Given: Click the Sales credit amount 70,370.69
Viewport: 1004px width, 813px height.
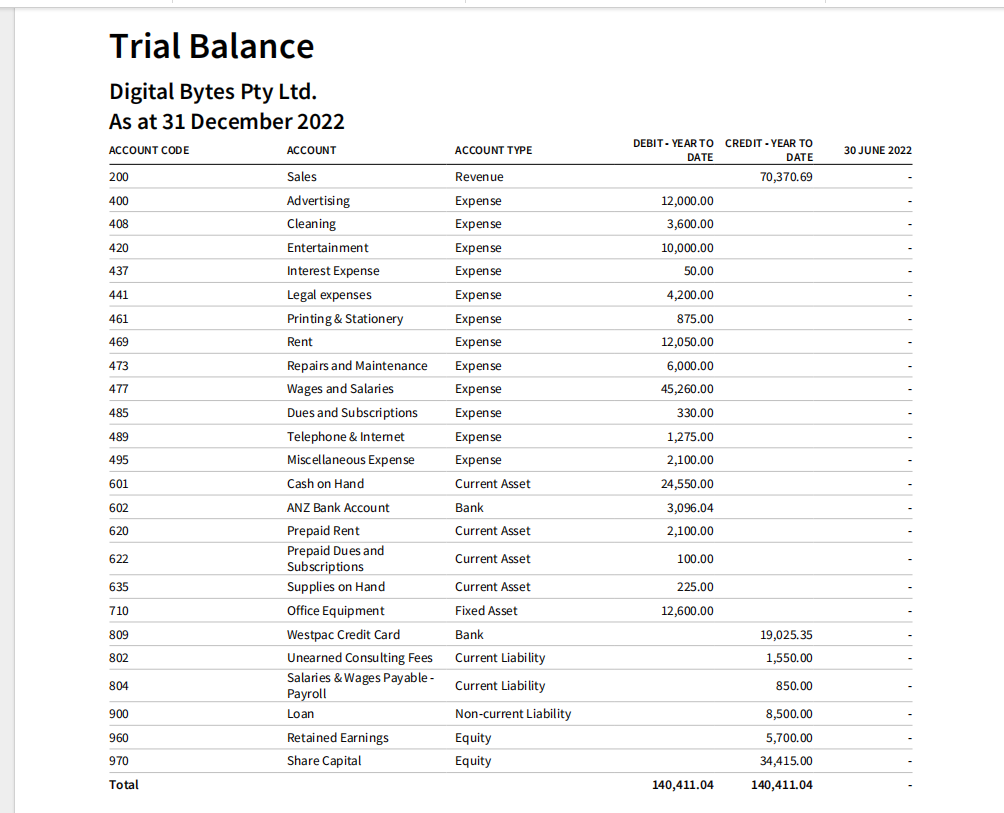Looking at the screenshot, I should (786, 177).
